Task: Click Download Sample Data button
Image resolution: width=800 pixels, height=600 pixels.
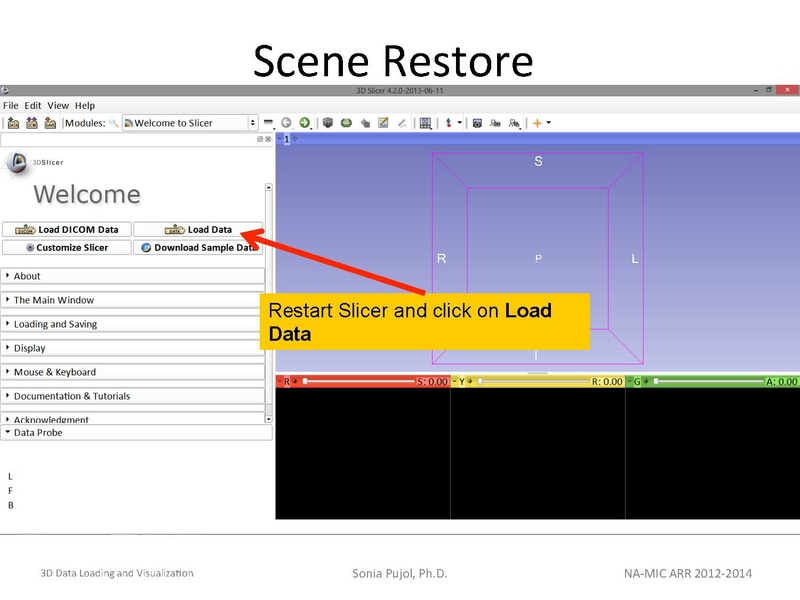Action: tap(198, 247)
